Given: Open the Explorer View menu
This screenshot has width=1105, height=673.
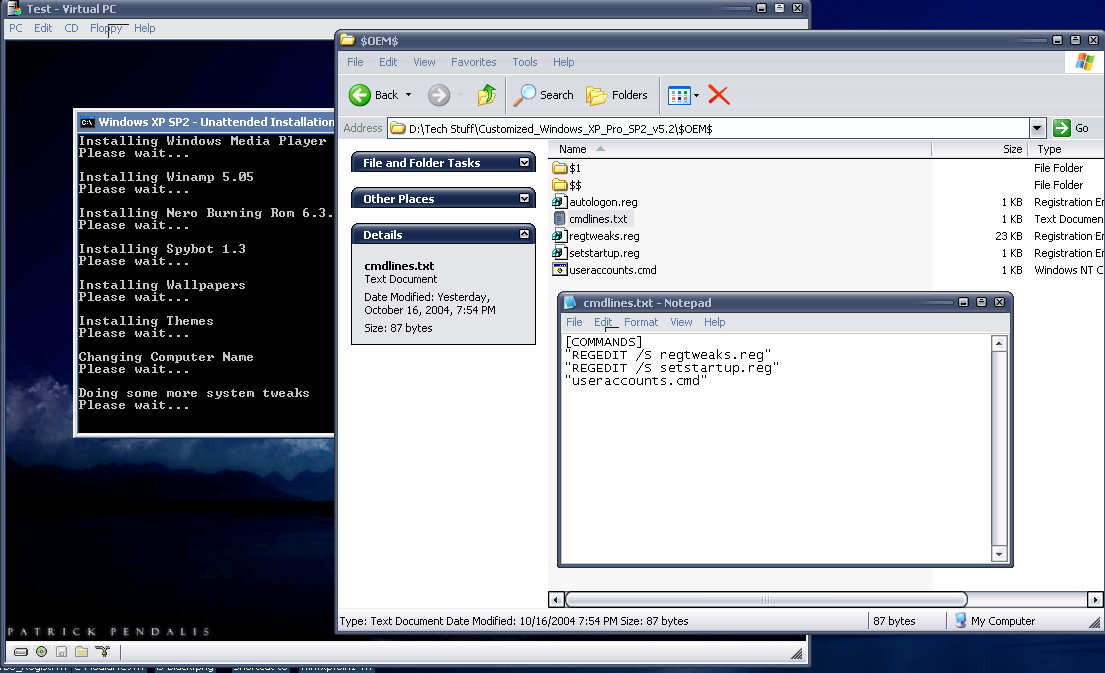Looking at the screenshot, I should (x=424, y=62).
